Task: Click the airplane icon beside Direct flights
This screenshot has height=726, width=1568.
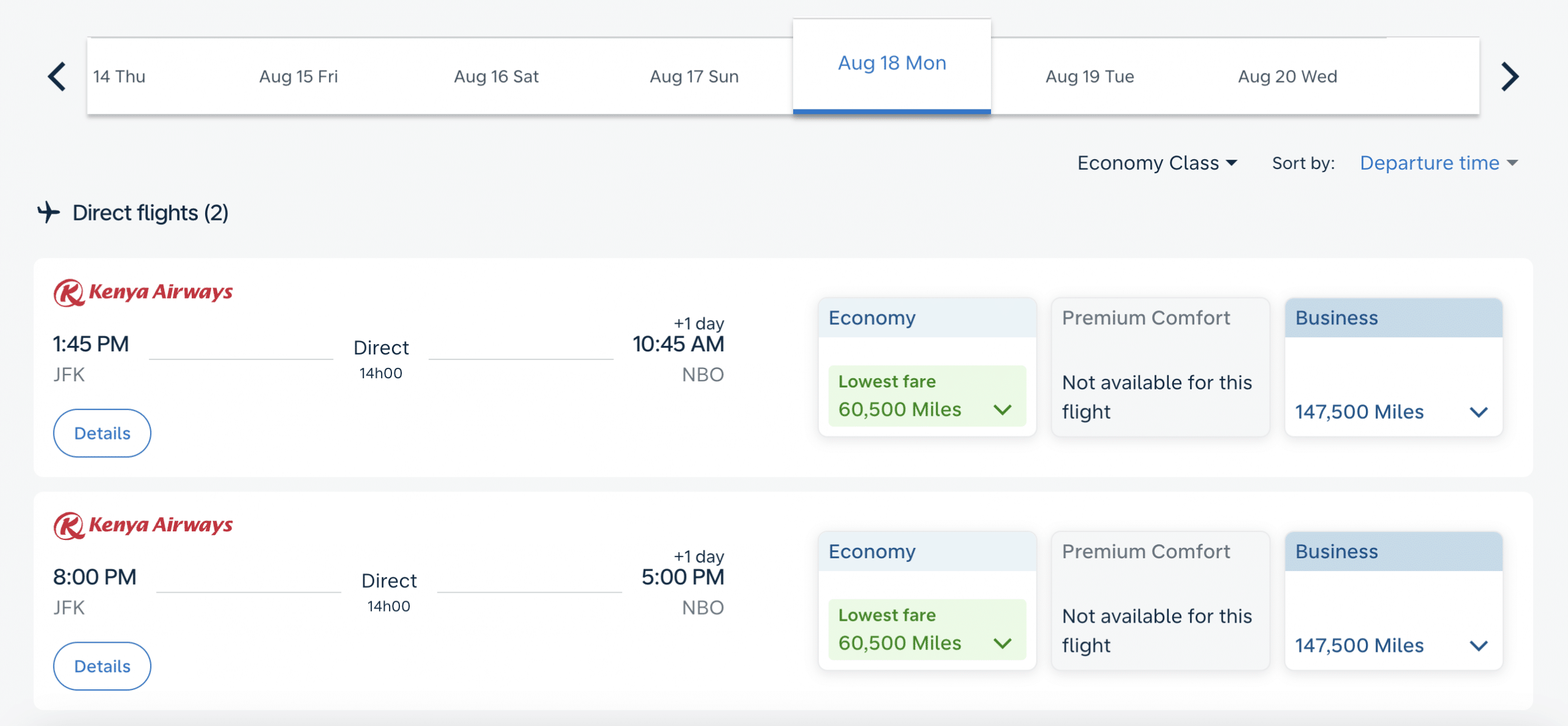Action: (49, 212)
